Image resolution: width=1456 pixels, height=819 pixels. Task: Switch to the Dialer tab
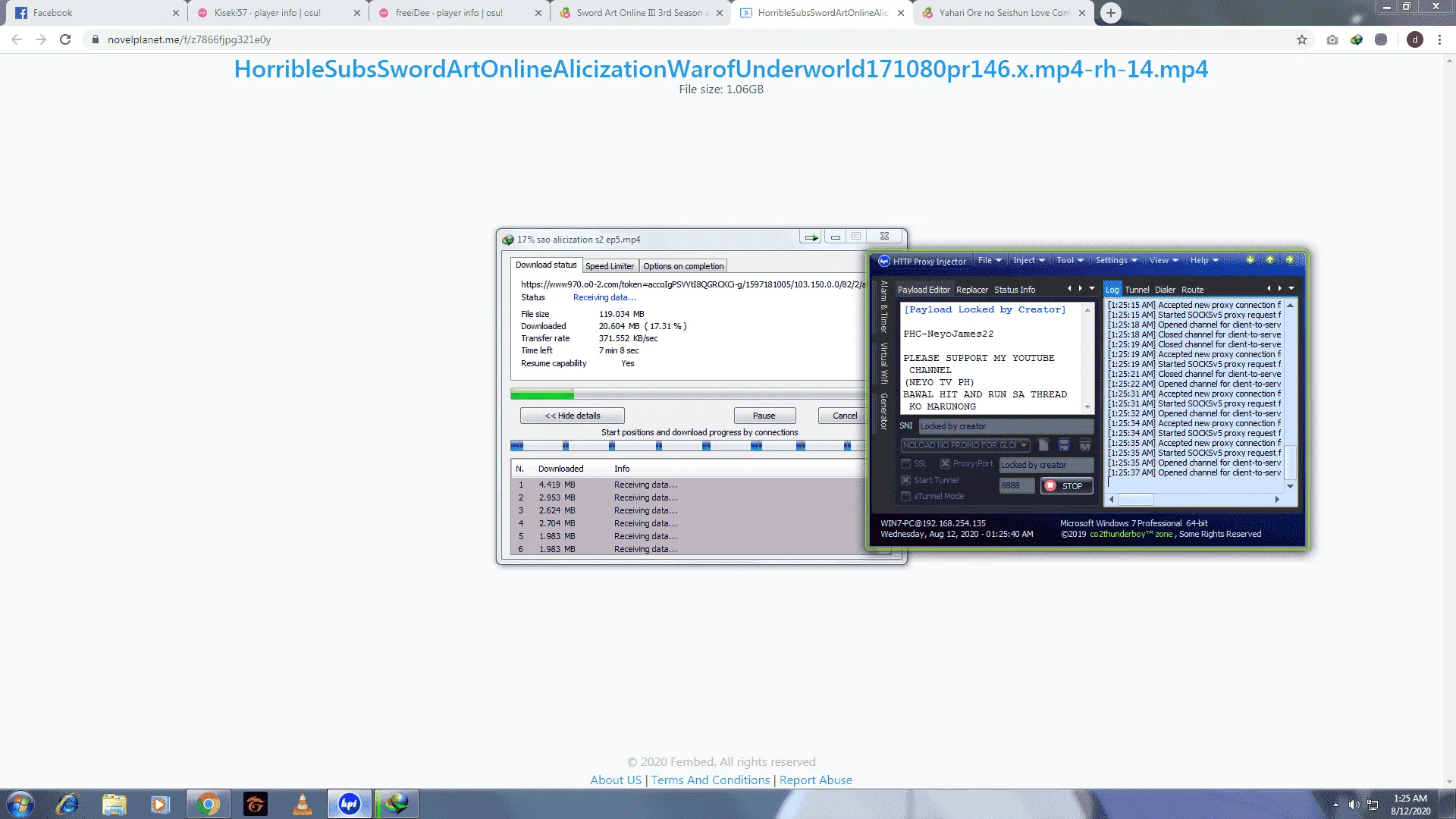(1165, 290)
